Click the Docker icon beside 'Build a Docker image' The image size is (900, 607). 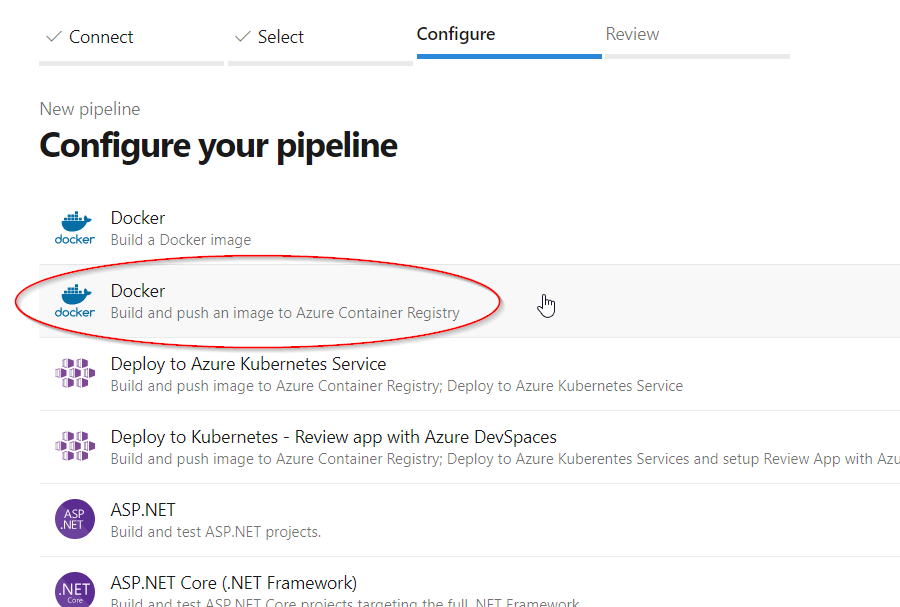point(75,228)
